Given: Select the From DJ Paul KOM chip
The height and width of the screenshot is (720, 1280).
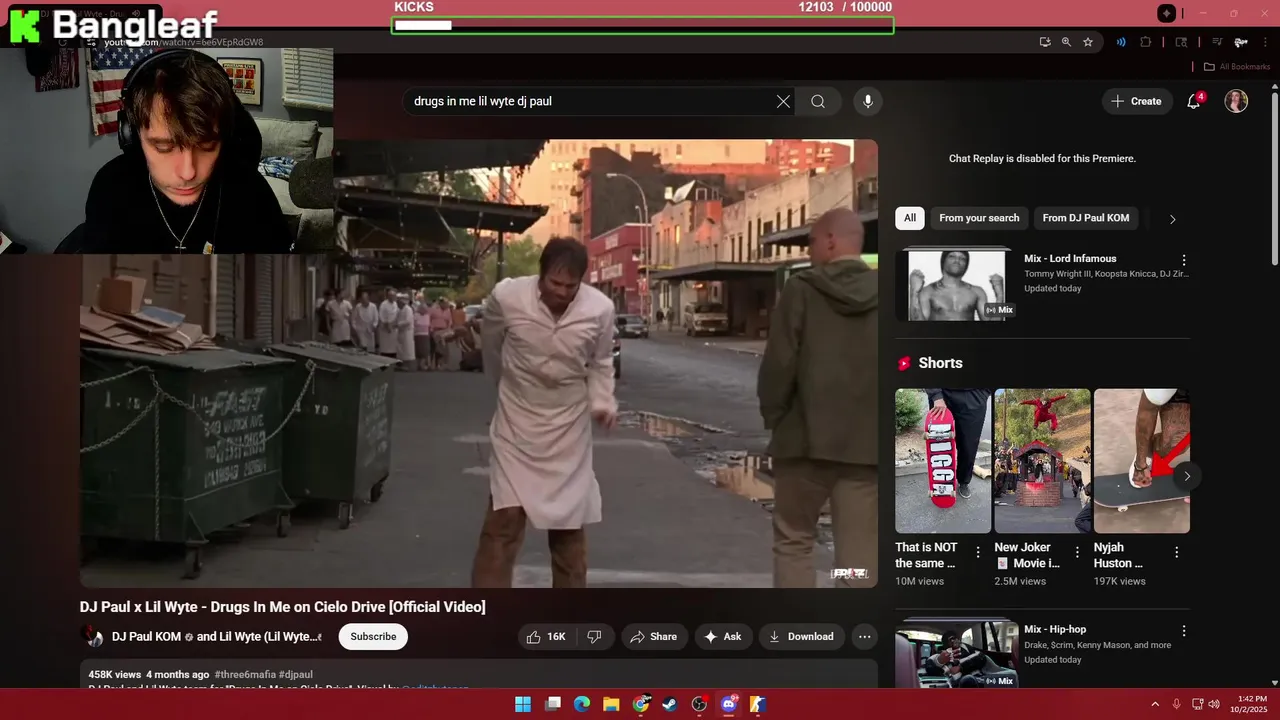Looking at the screenshot, I should click(1086, 218).
